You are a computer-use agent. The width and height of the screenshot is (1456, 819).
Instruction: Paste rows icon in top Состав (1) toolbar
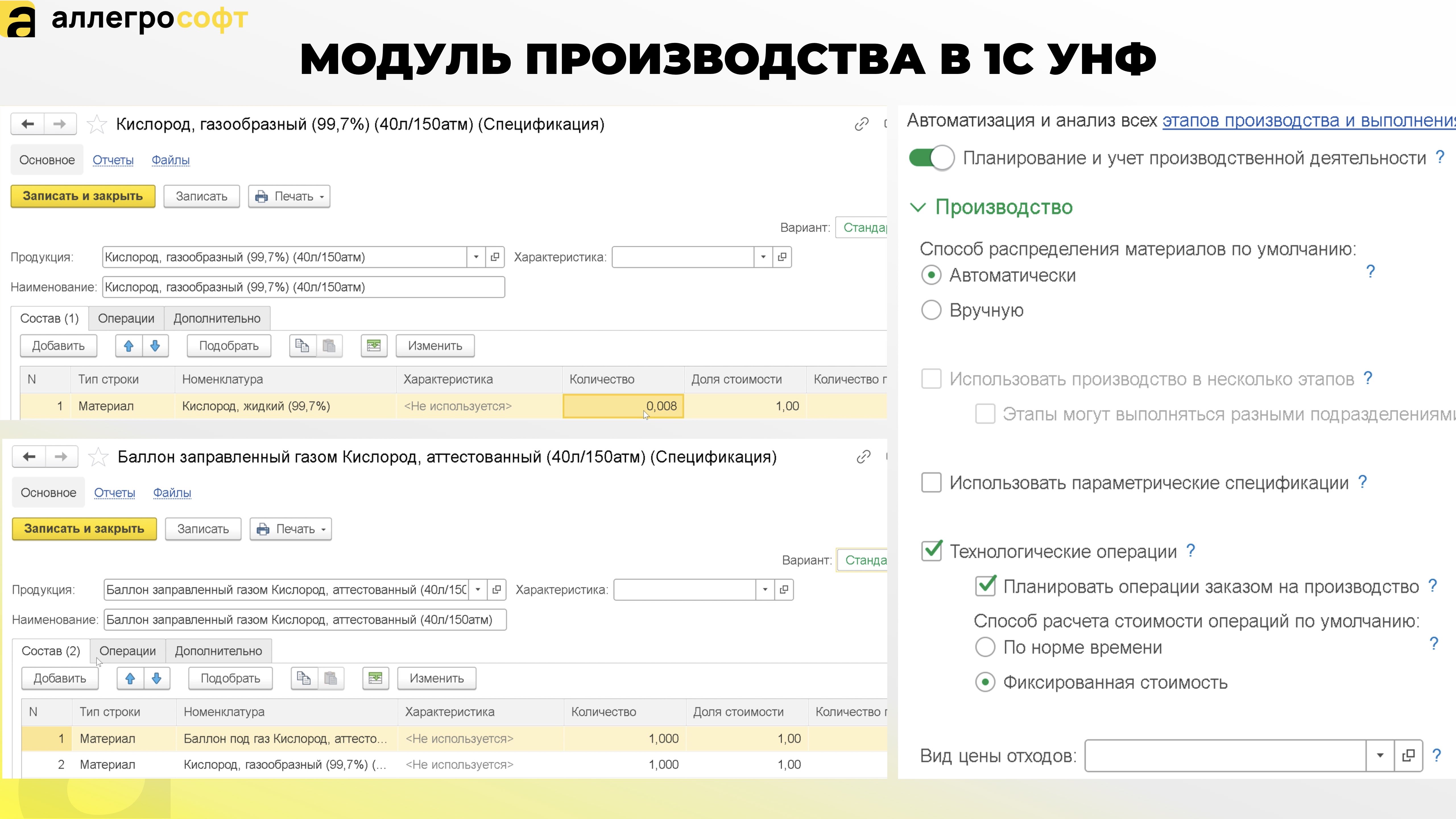point(329,346)
